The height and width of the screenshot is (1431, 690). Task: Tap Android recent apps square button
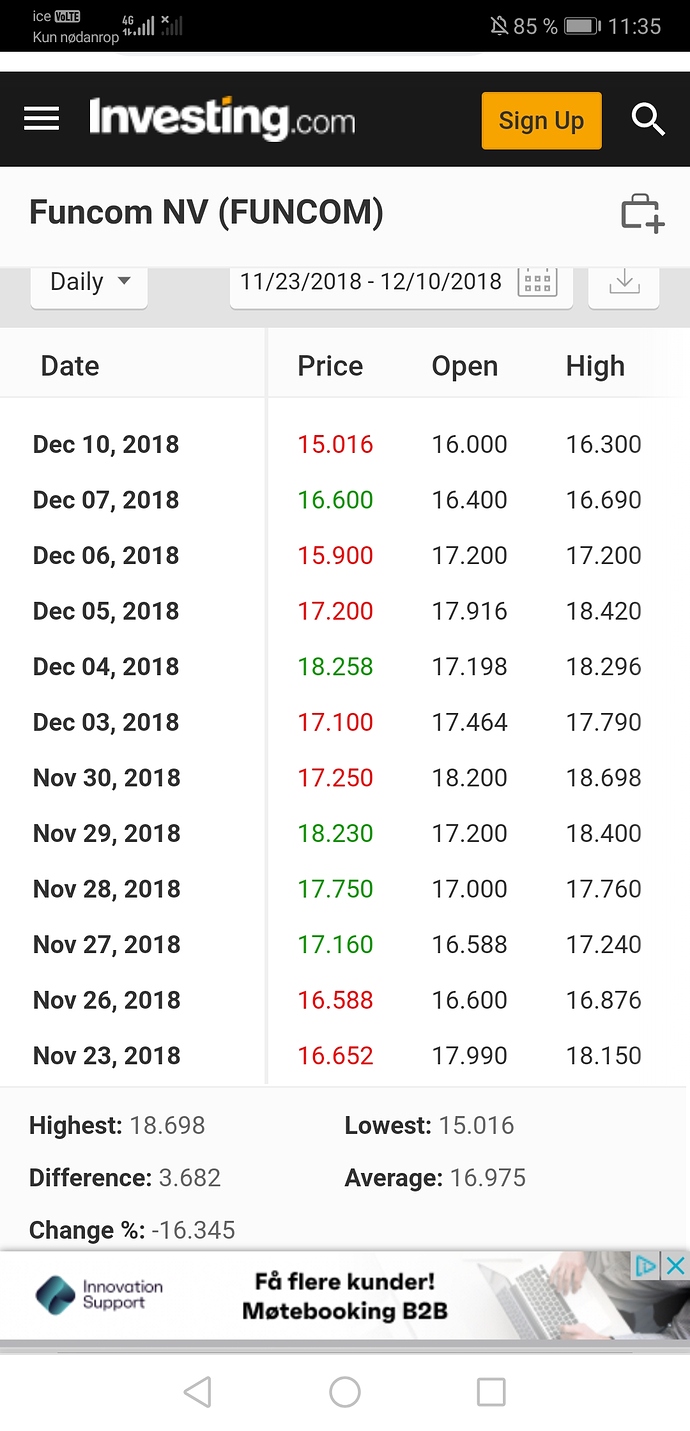[491, 1392]
